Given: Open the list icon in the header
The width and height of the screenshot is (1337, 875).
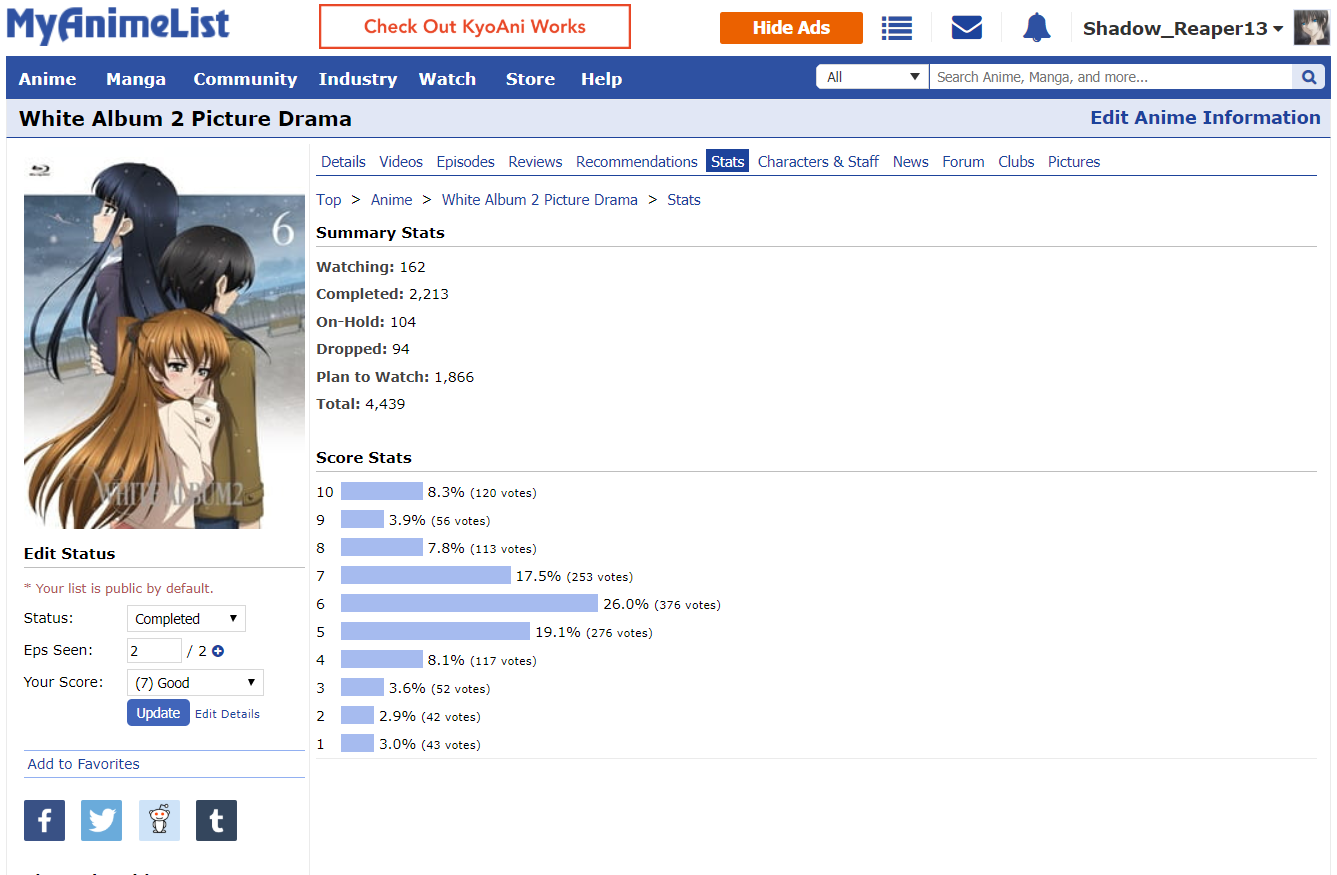Looking at the screenshot, I should click(x=896, y=28).
